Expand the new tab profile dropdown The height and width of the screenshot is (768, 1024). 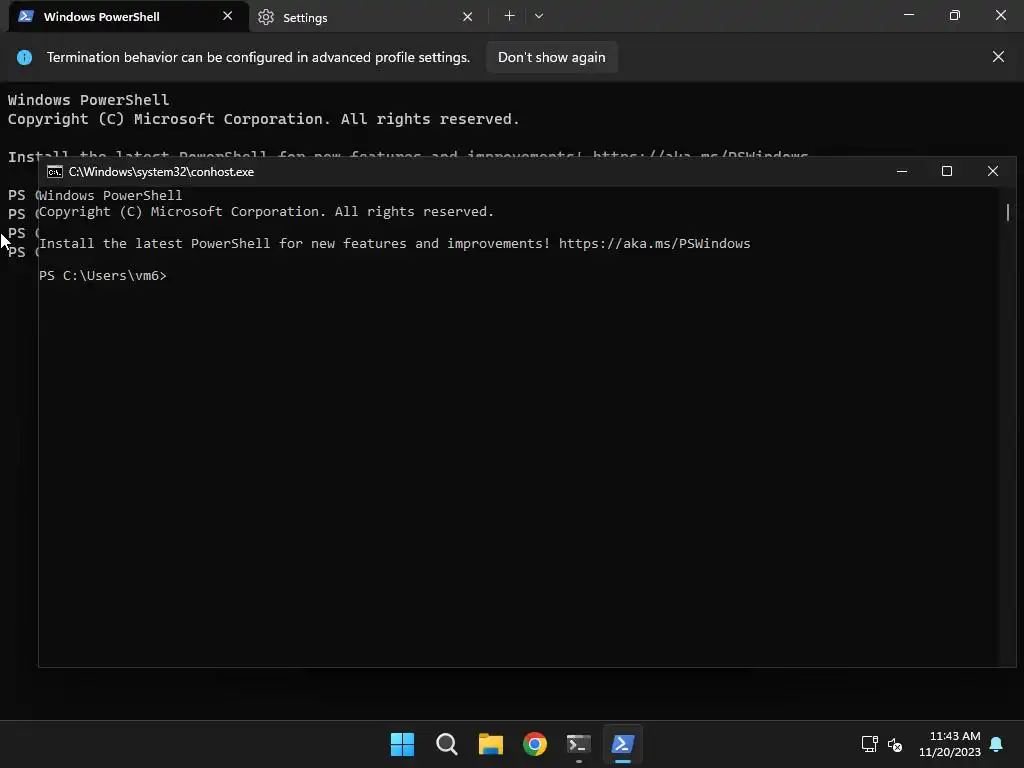click(539, 16)
